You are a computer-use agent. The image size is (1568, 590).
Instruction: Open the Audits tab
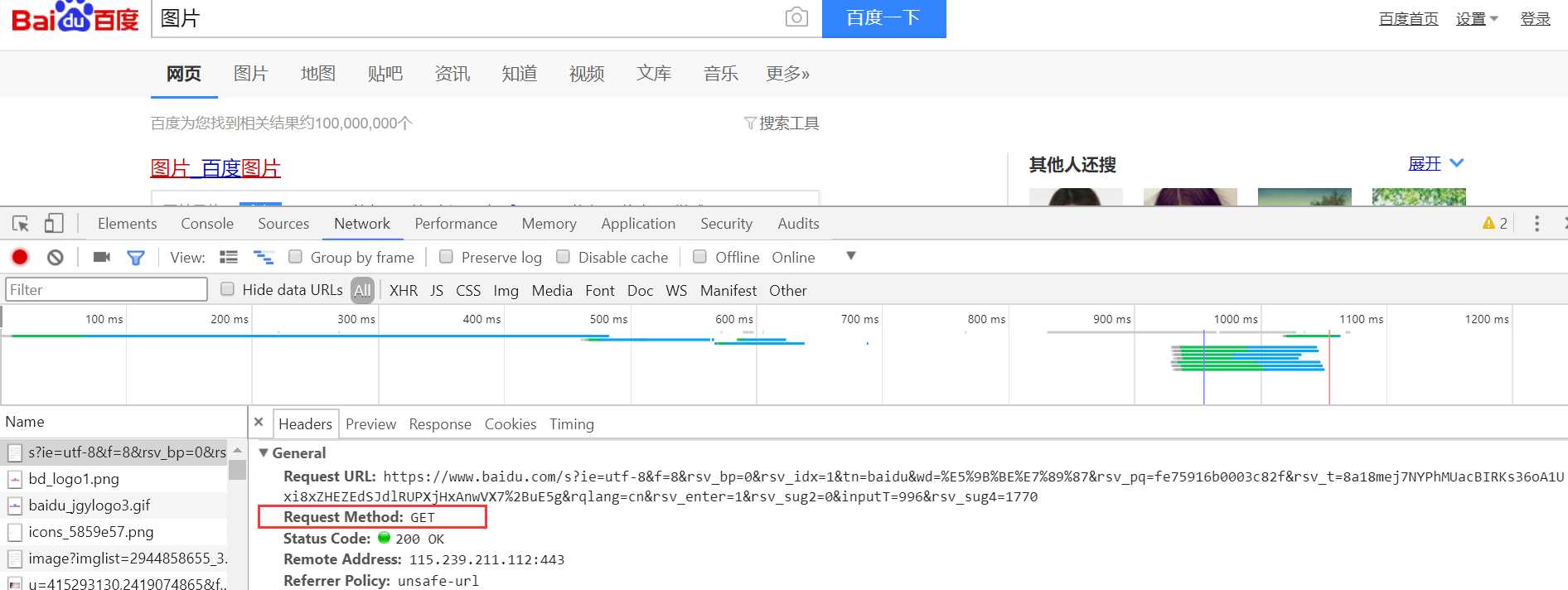pos(798,224)
